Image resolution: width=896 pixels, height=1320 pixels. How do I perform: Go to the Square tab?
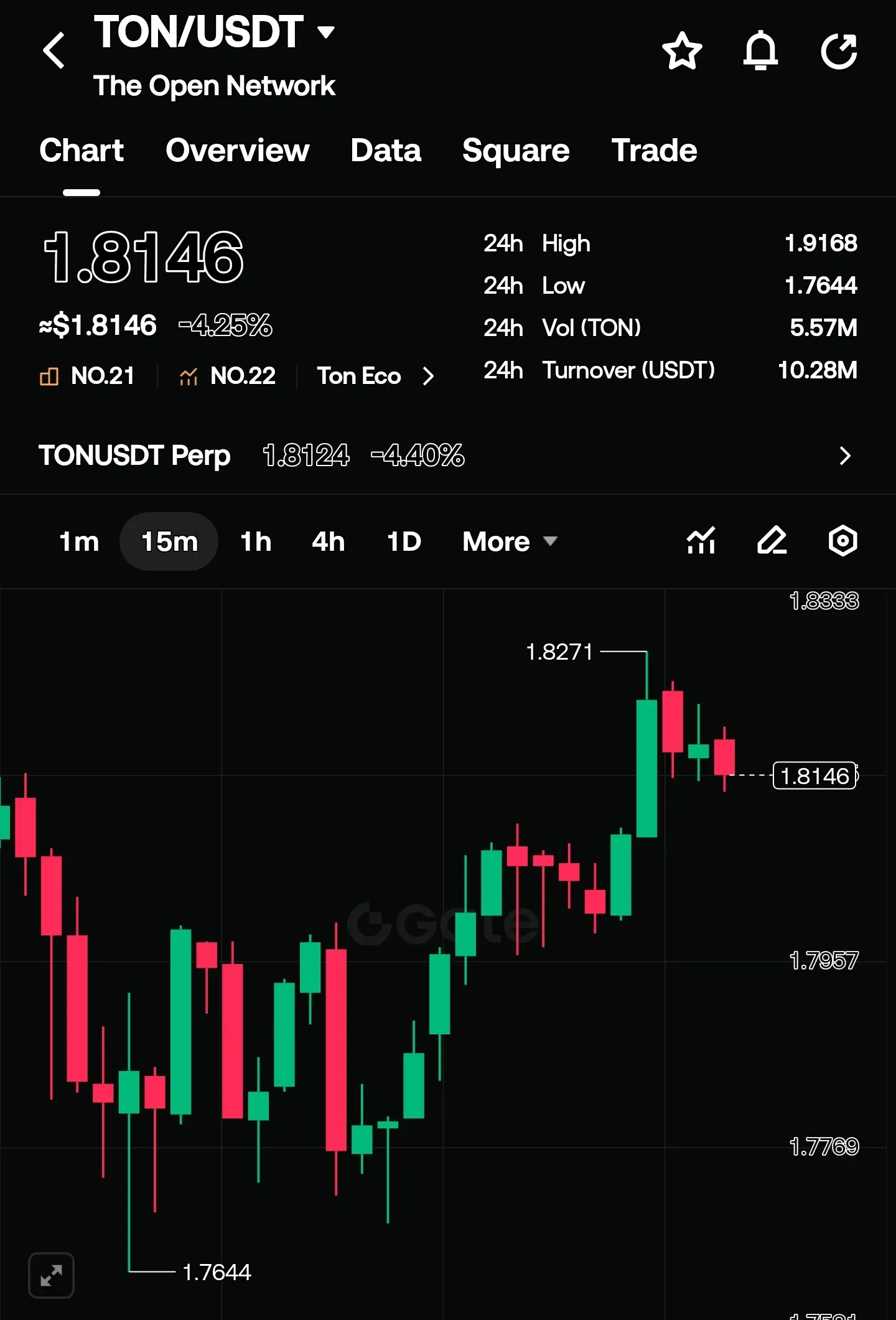point(516,151)
